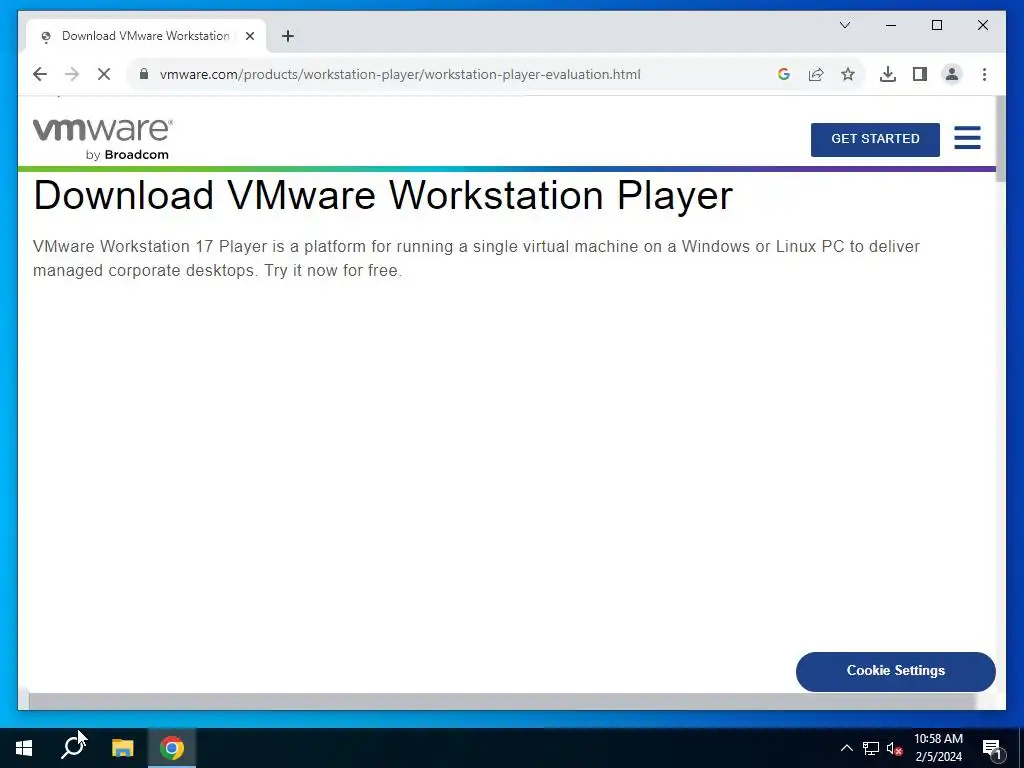
Task: Toggle the Chrome side panel icon
Action: click(x=920, y=74)
